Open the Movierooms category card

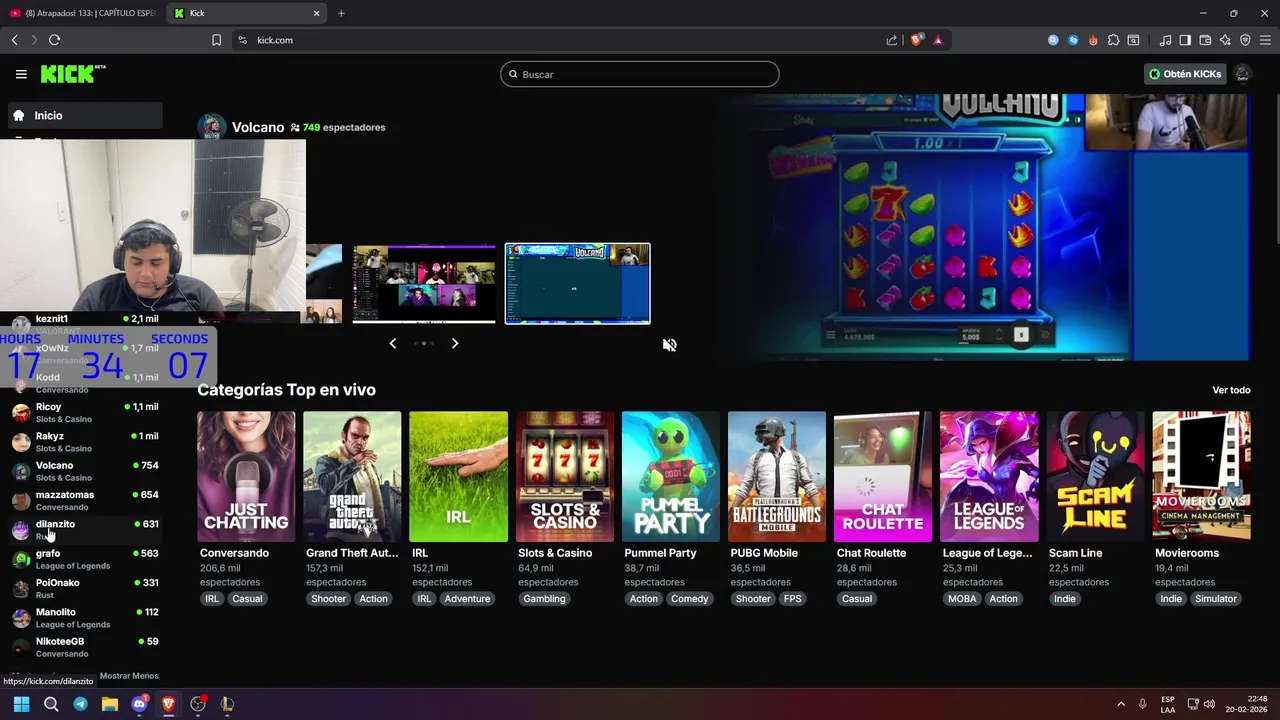tap(1201, 476)
